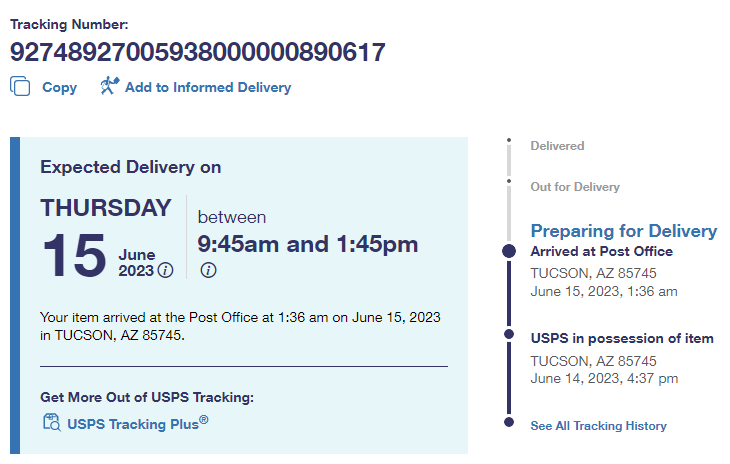Click the Informed Delivery running mail icon

pyautogui.click(x=109, y=86)
